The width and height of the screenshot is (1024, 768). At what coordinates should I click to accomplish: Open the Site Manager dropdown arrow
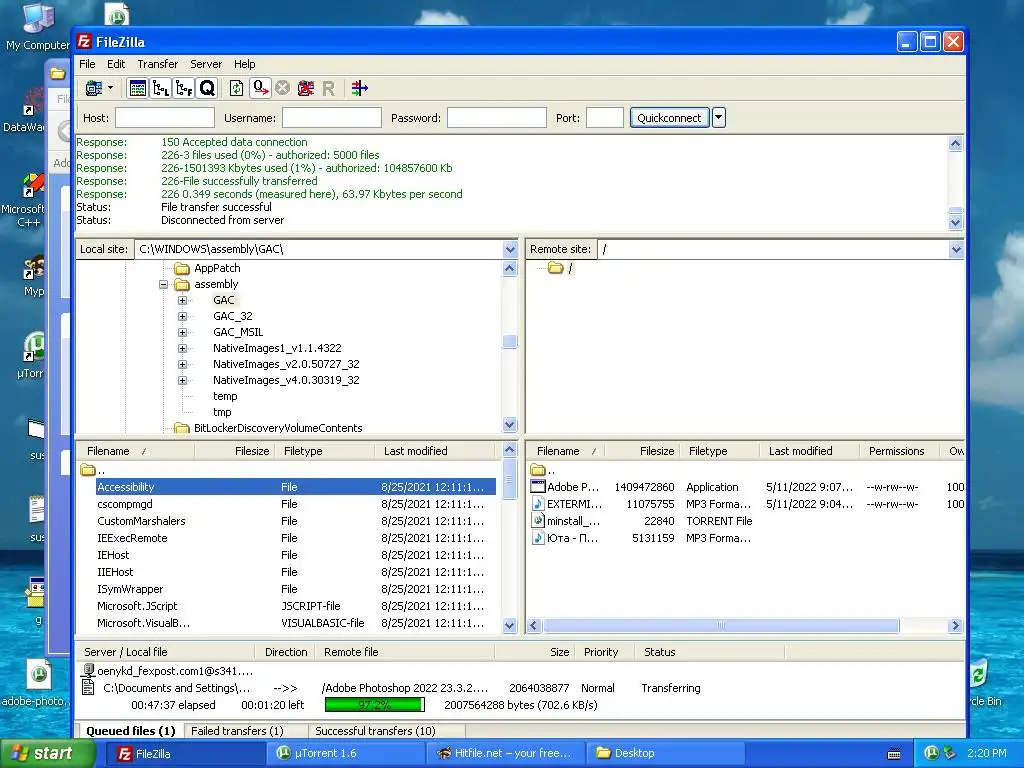110,88
